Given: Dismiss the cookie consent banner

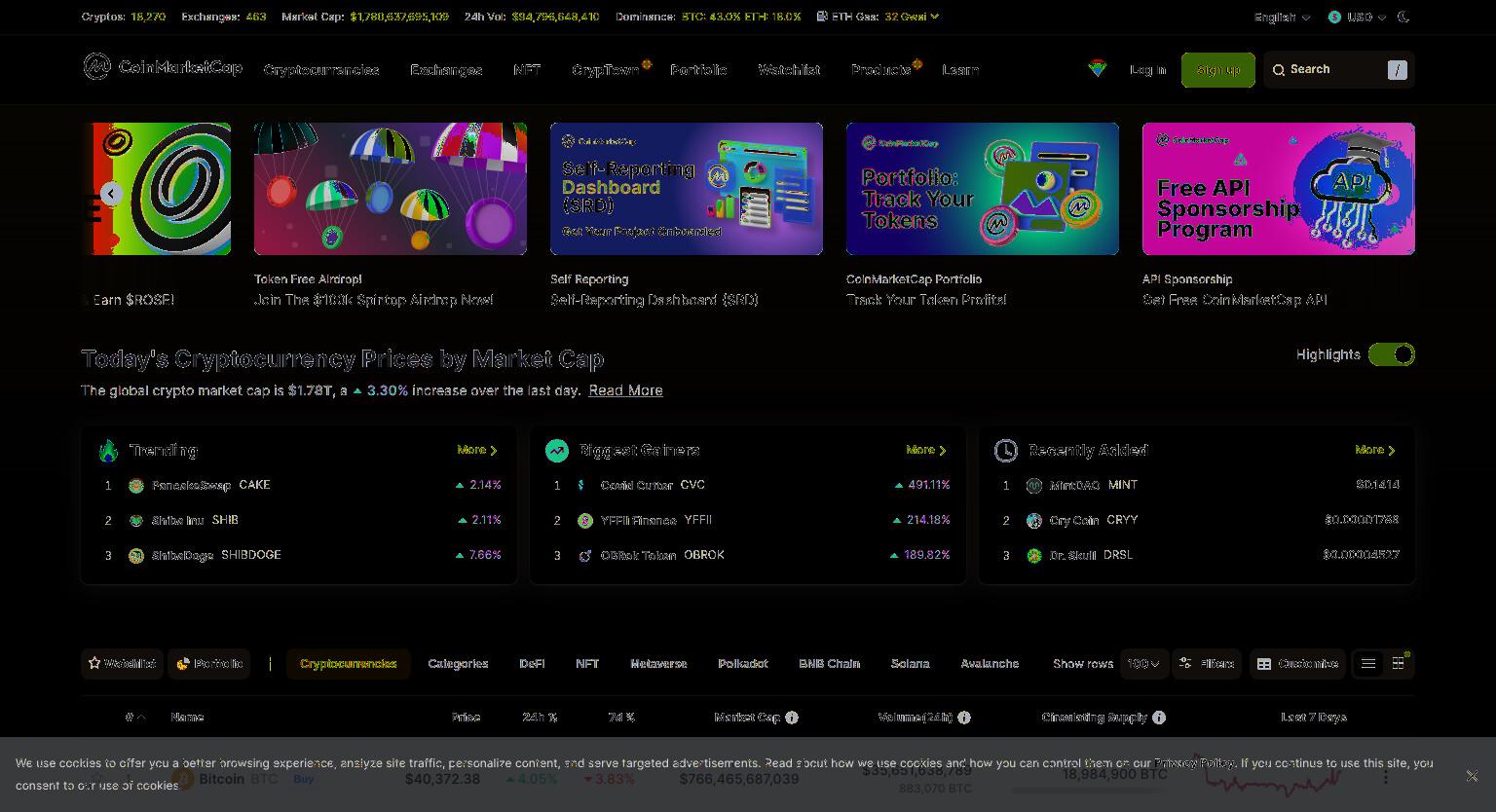Looking at the screenshot, I should [x=1472, y=776].
